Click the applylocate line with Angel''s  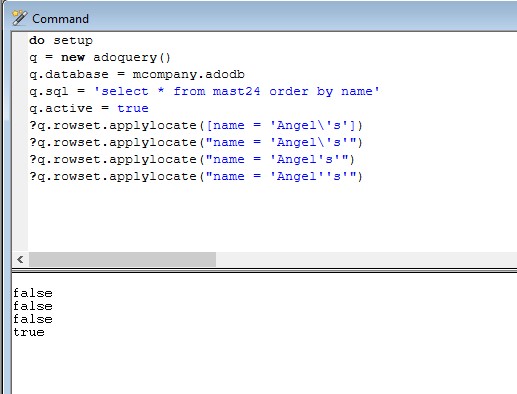pyautogui.click(x=196, y=176)
